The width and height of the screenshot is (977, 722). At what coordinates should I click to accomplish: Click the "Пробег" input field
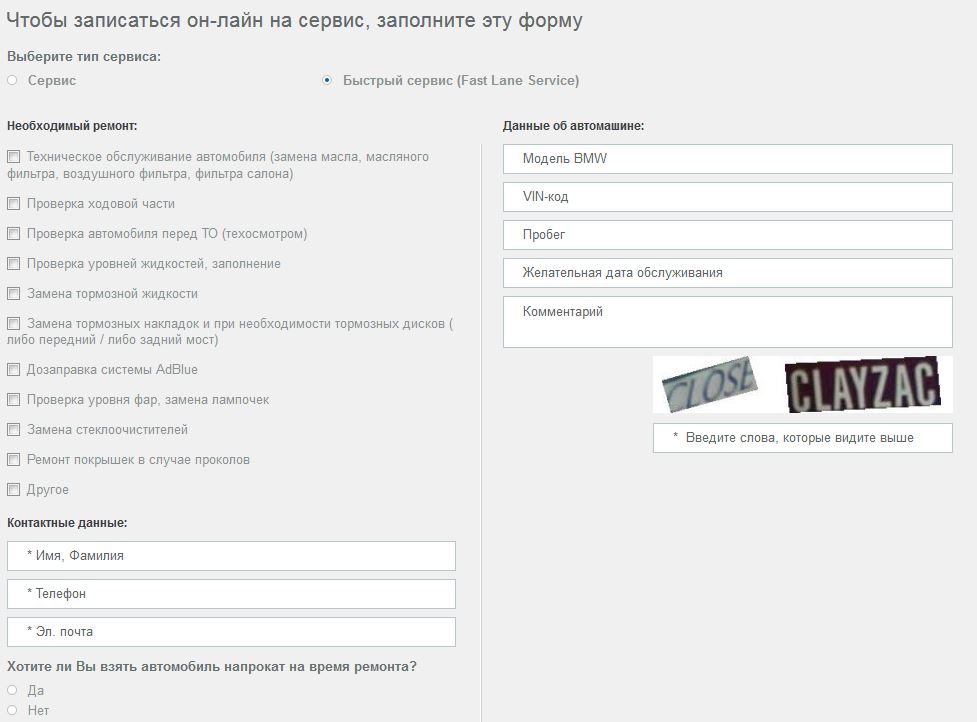(728, 235)
